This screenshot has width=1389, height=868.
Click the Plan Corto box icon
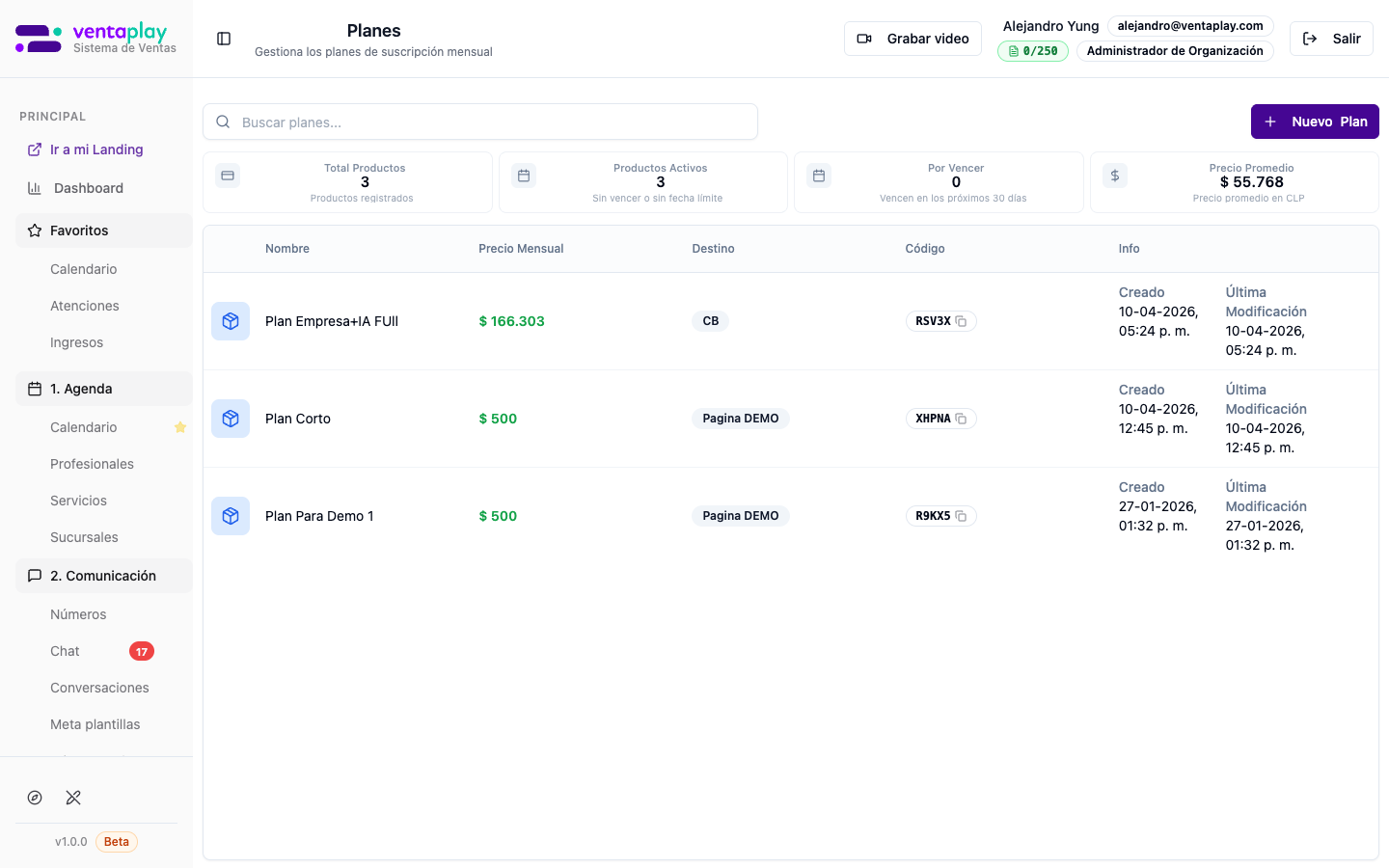coord(231,419)
